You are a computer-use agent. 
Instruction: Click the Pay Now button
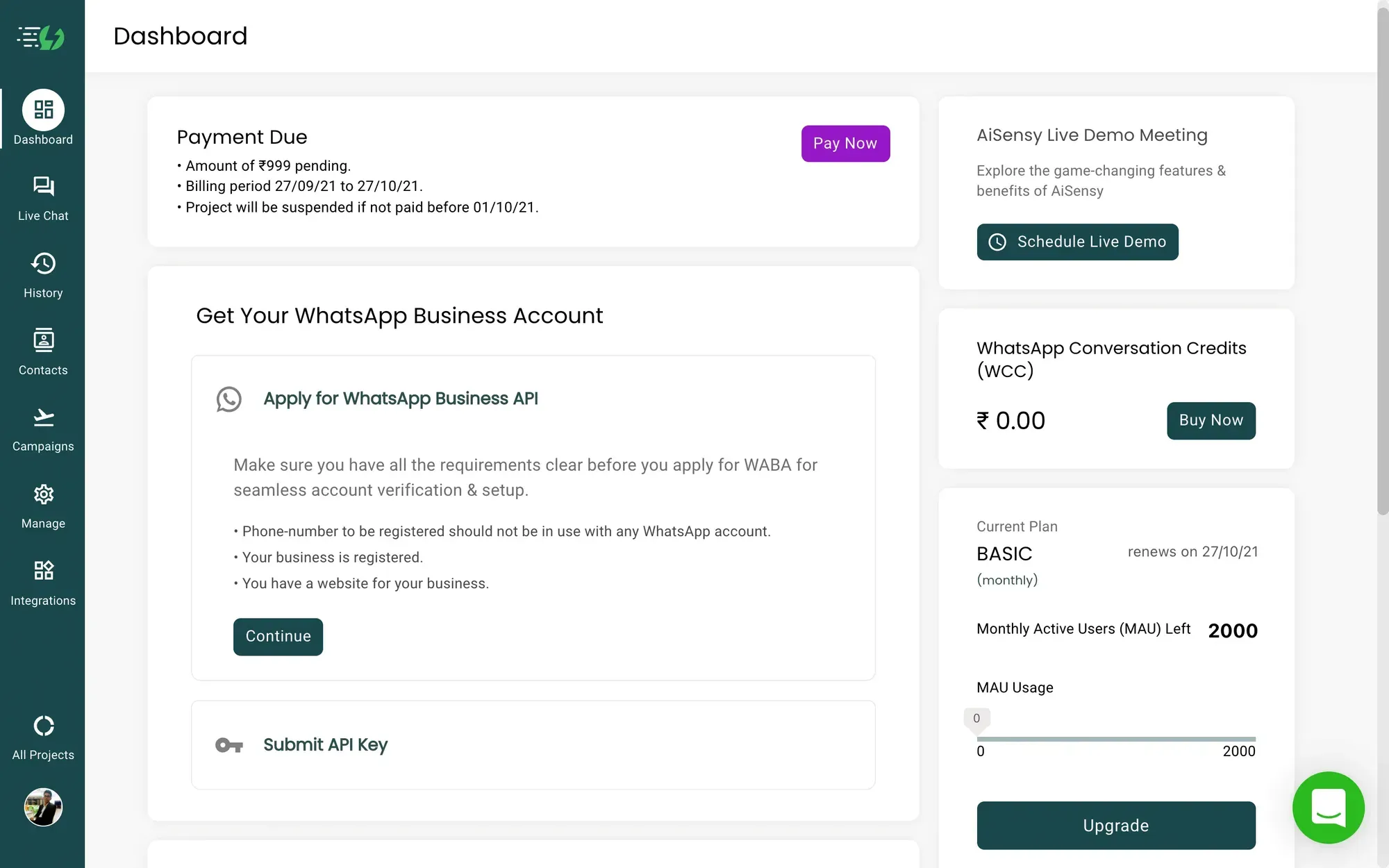pyautogui.click(x=845, y=144)
